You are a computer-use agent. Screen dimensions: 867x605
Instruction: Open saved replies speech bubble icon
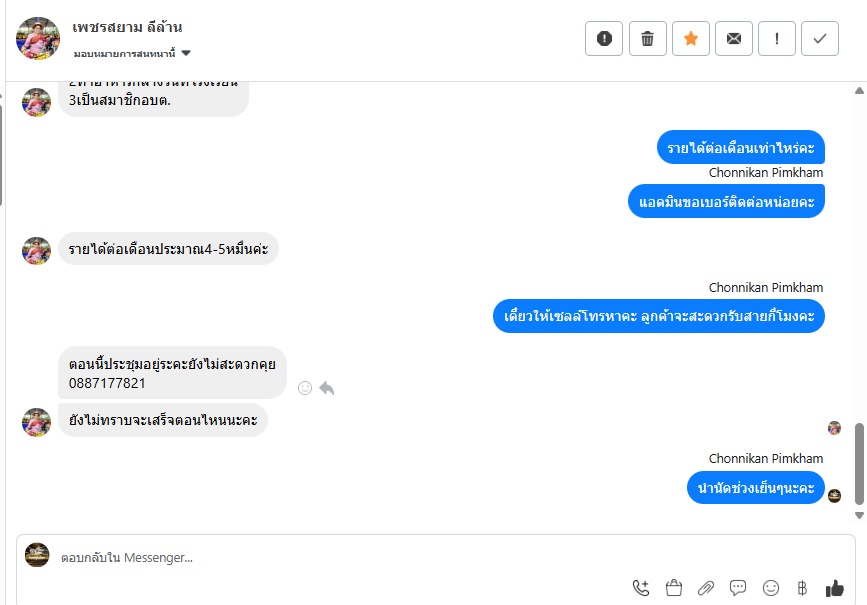738,587
